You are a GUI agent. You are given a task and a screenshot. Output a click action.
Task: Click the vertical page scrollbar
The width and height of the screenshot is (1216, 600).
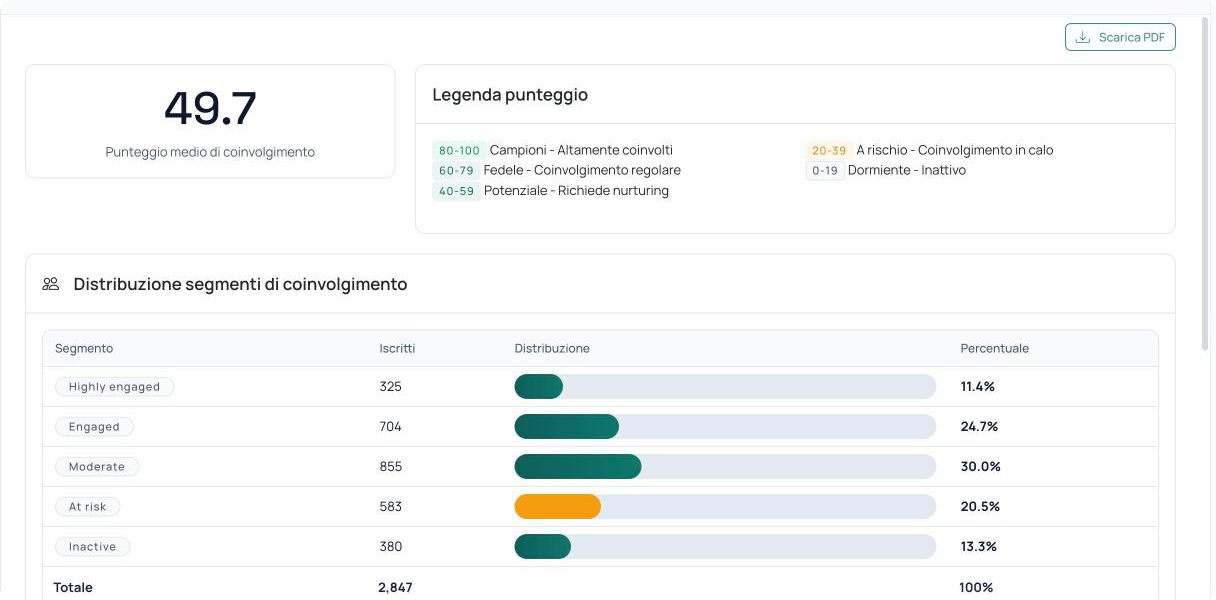click(1206, 185)
